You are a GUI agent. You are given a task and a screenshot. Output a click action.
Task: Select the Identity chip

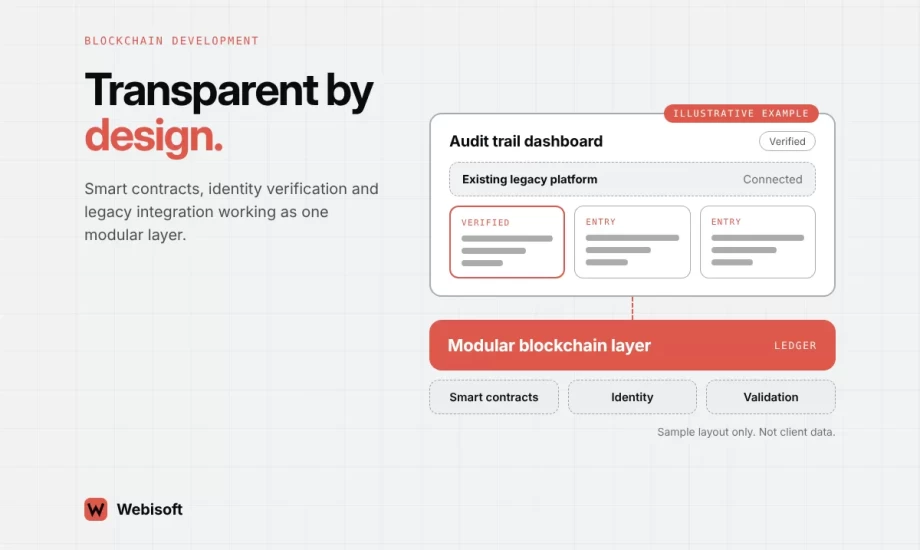(x=632, y=397)
